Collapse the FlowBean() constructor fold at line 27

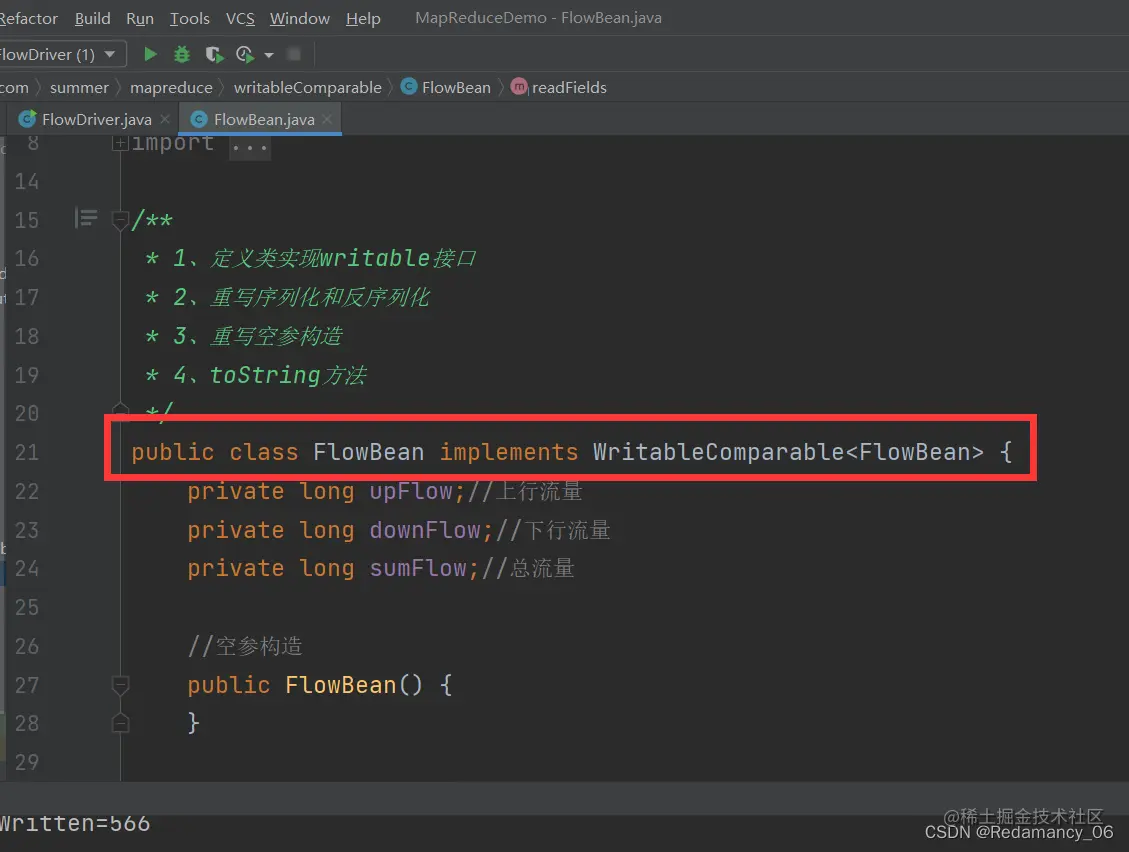120,685
